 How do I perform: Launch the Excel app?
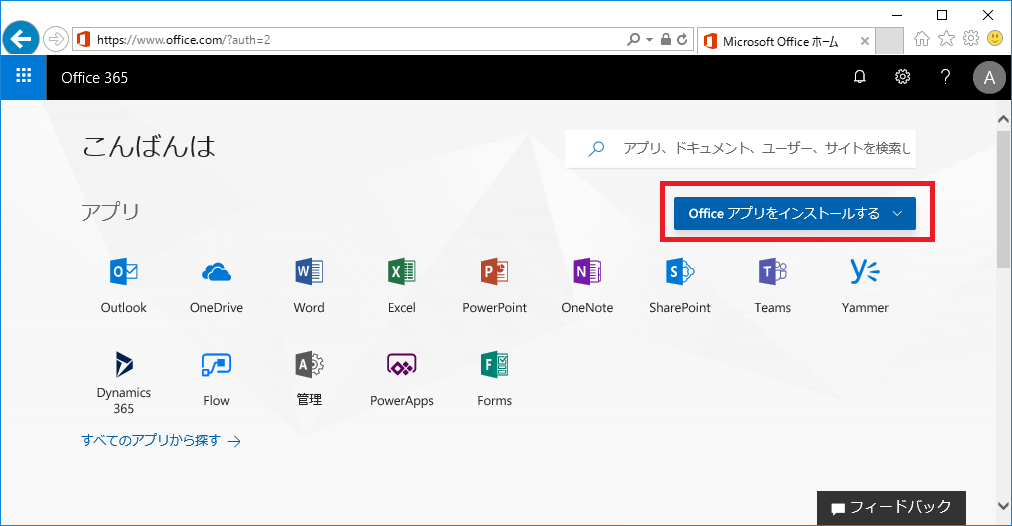(x=401, y=285)
